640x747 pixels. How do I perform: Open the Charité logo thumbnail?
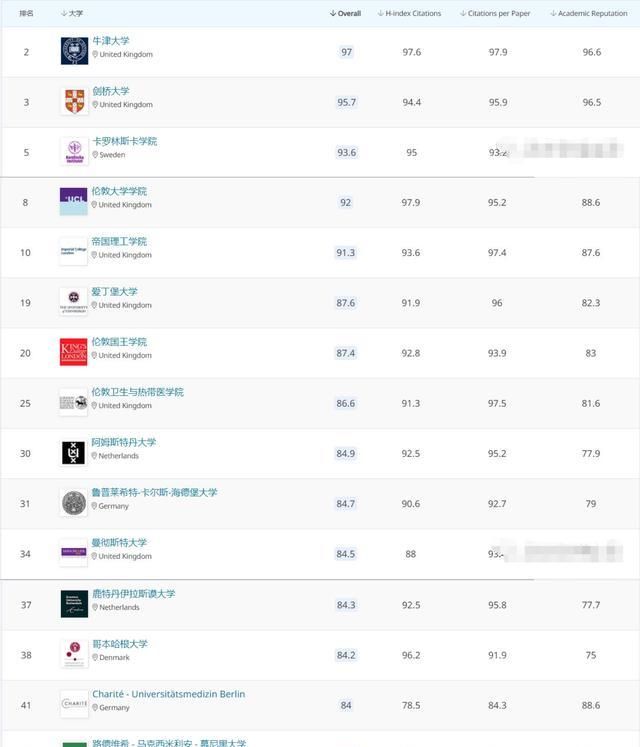click(74, 704)
